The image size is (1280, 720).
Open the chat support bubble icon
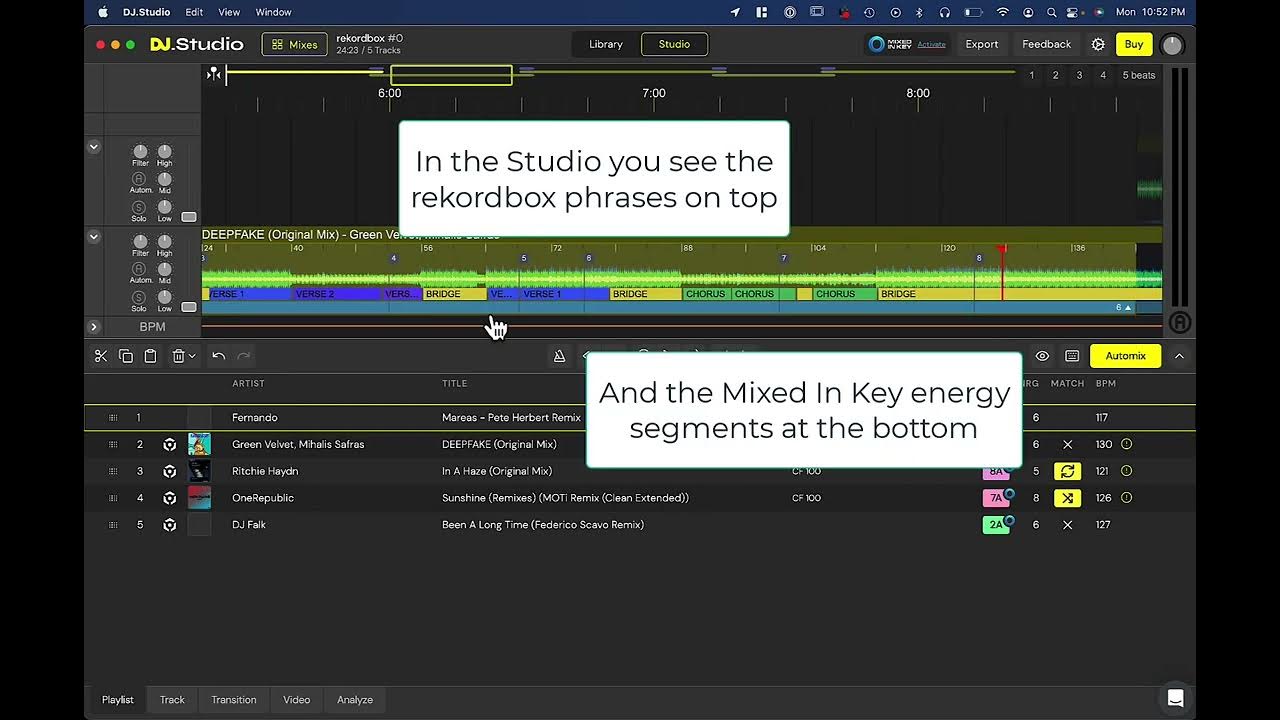(x=1176, y=698)
